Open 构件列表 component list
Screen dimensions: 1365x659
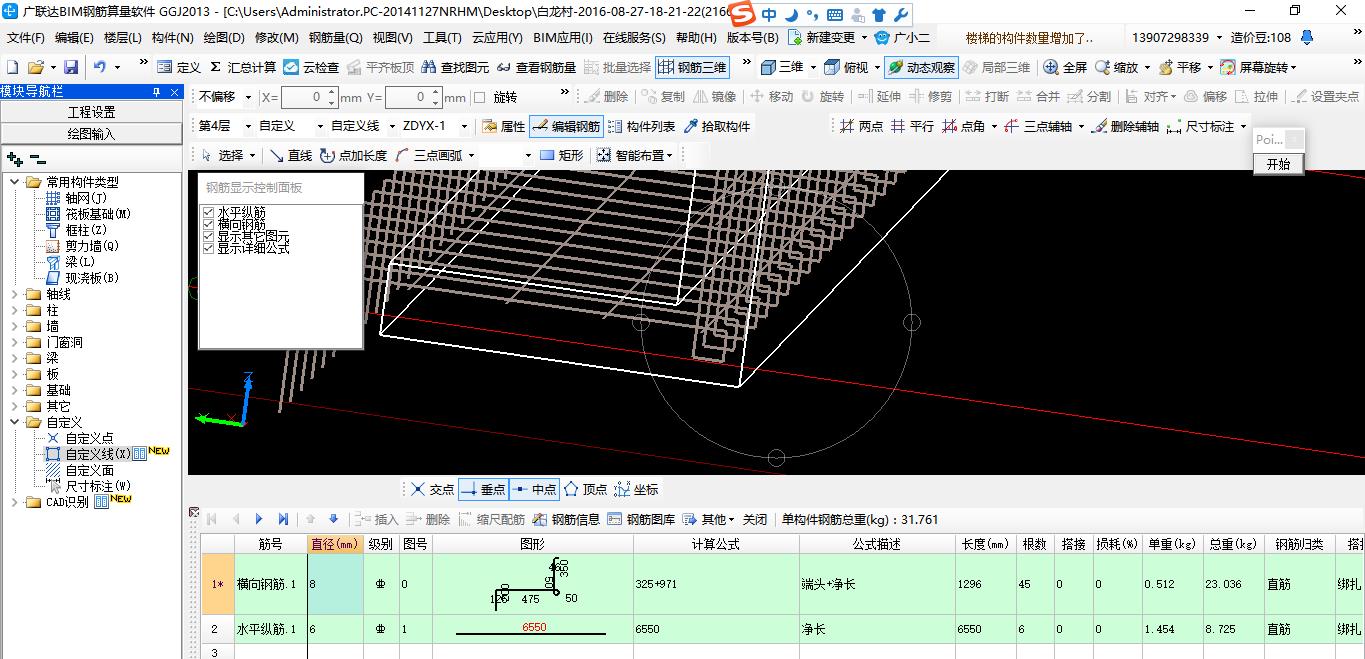[x=641, y=126]
